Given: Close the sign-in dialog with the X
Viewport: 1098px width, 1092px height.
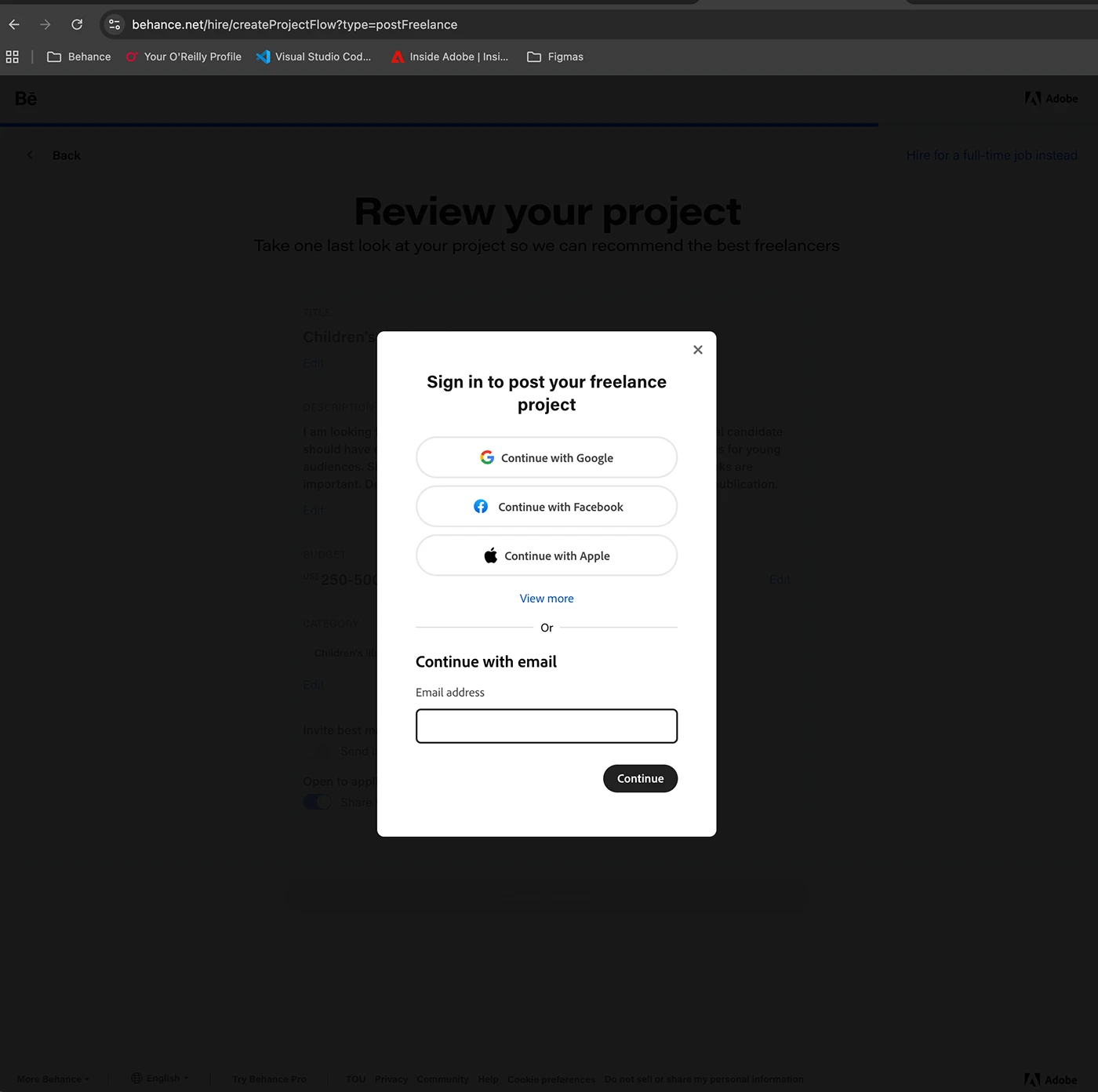Looking at the screenshot, I should tap(697, 350).
